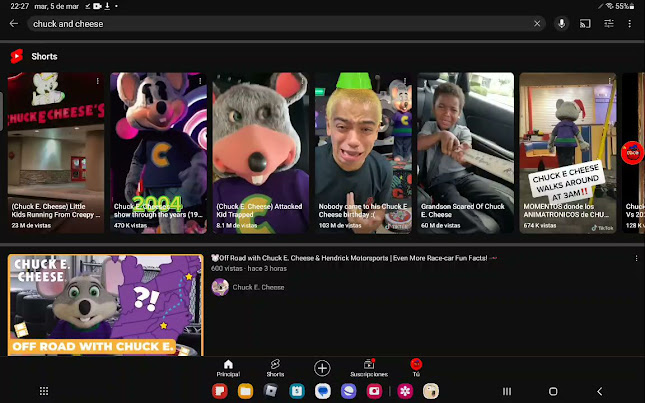Open the 'MOMENTOS donde los ANIMATRONICOS' short
The width and height of the screenshot is (645, 403).
click(568, 153)
